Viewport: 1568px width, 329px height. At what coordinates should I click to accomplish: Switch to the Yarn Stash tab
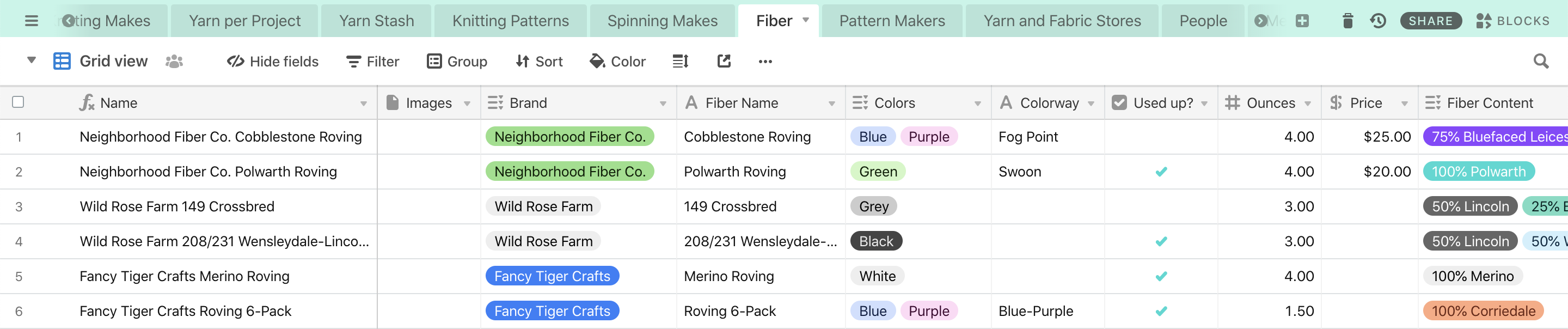click(376, 21)
